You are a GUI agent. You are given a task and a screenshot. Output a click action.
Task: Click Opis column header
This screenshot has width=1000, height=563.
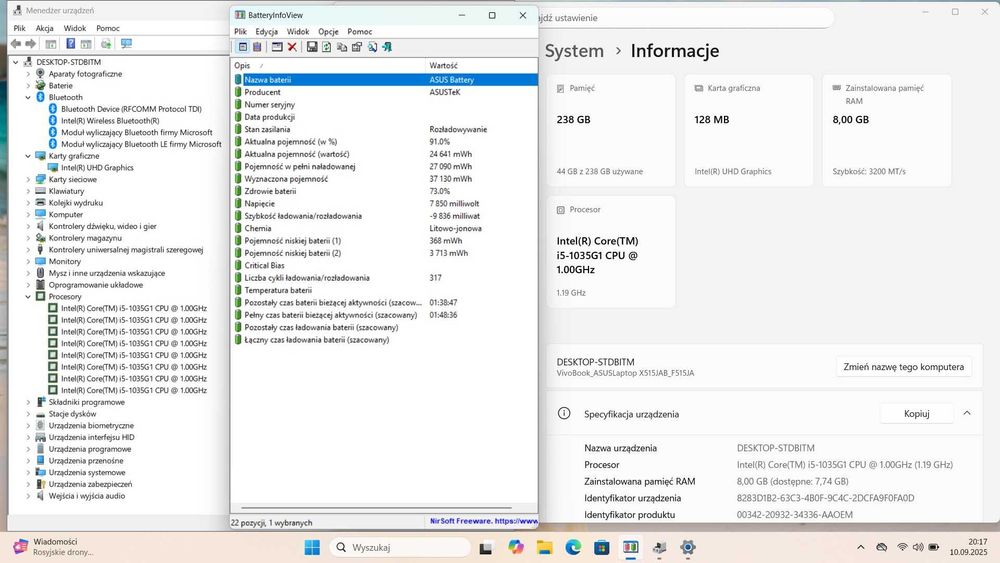coord(328,66)
